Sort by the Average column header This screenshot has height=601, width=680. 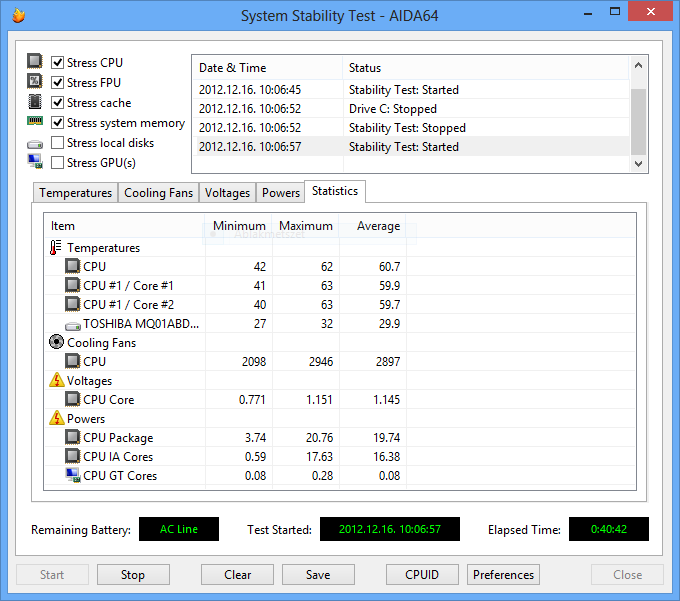tap(378, 226)
